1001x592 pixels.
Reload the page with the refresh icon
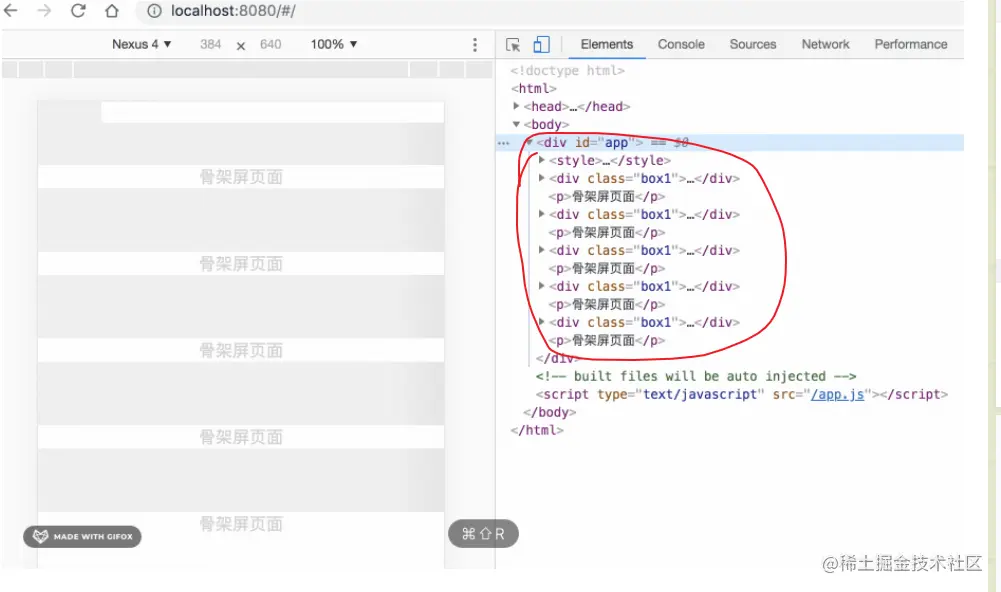[78, 10]
